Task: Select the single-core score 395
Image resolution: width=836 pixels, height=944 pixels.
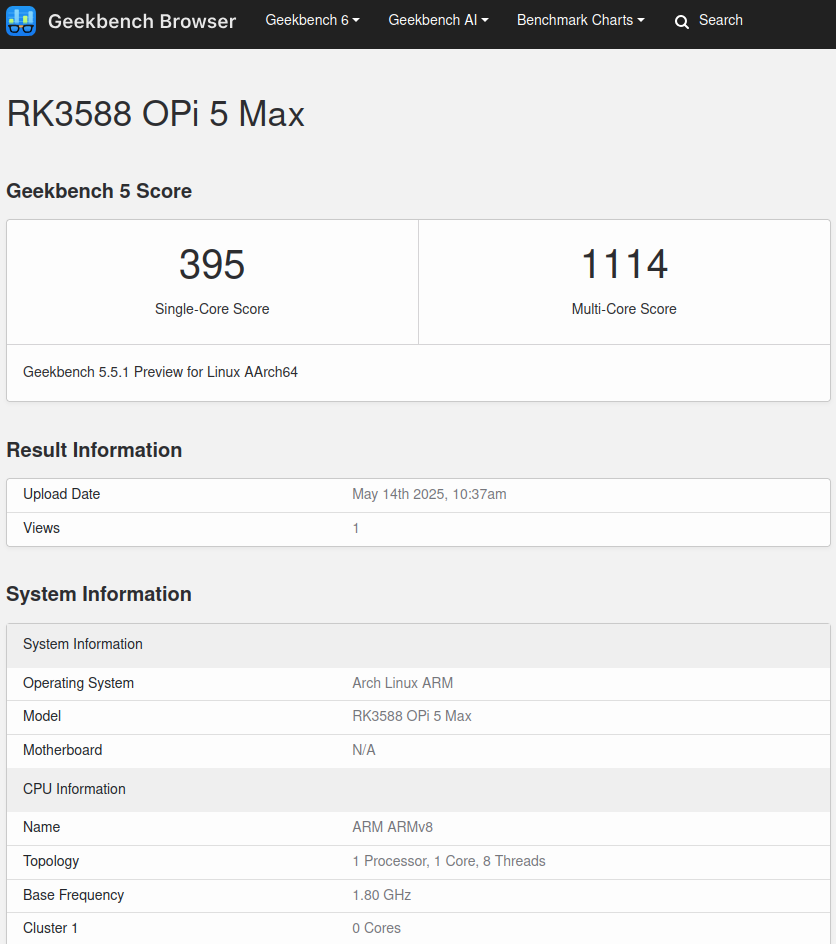Action: coord(212,264)
